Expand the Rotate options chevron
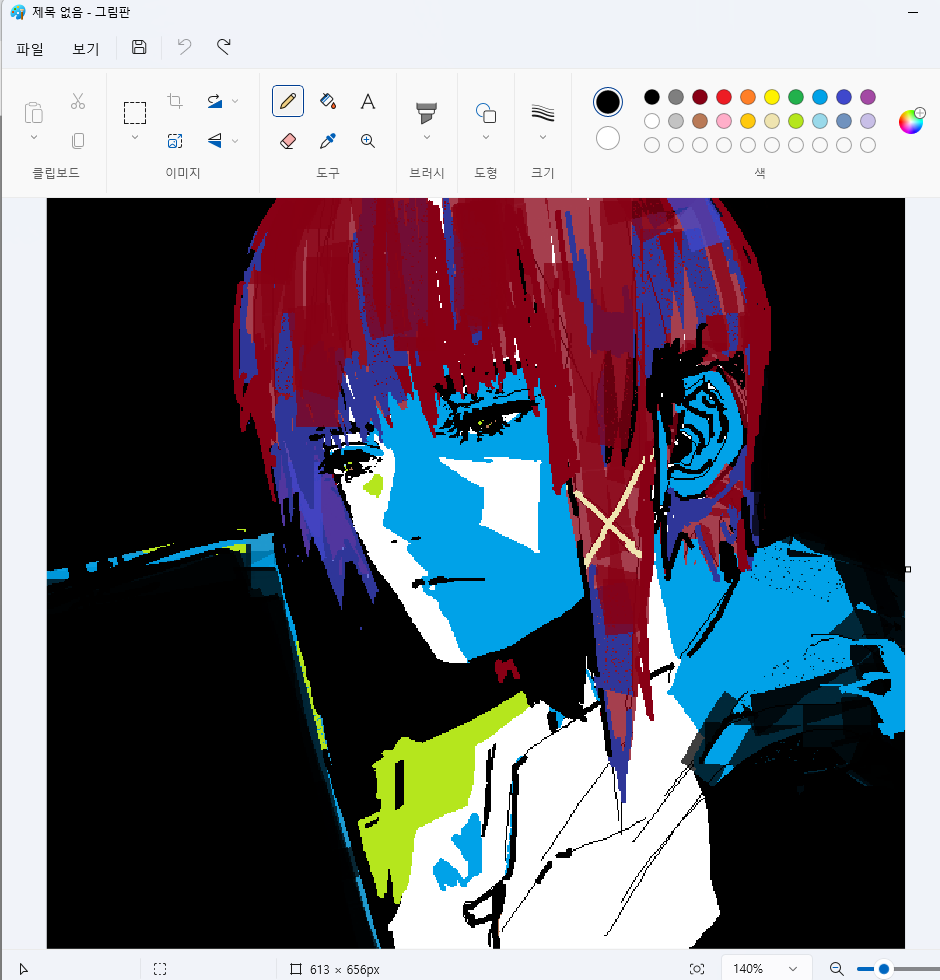 coord(235,101)
